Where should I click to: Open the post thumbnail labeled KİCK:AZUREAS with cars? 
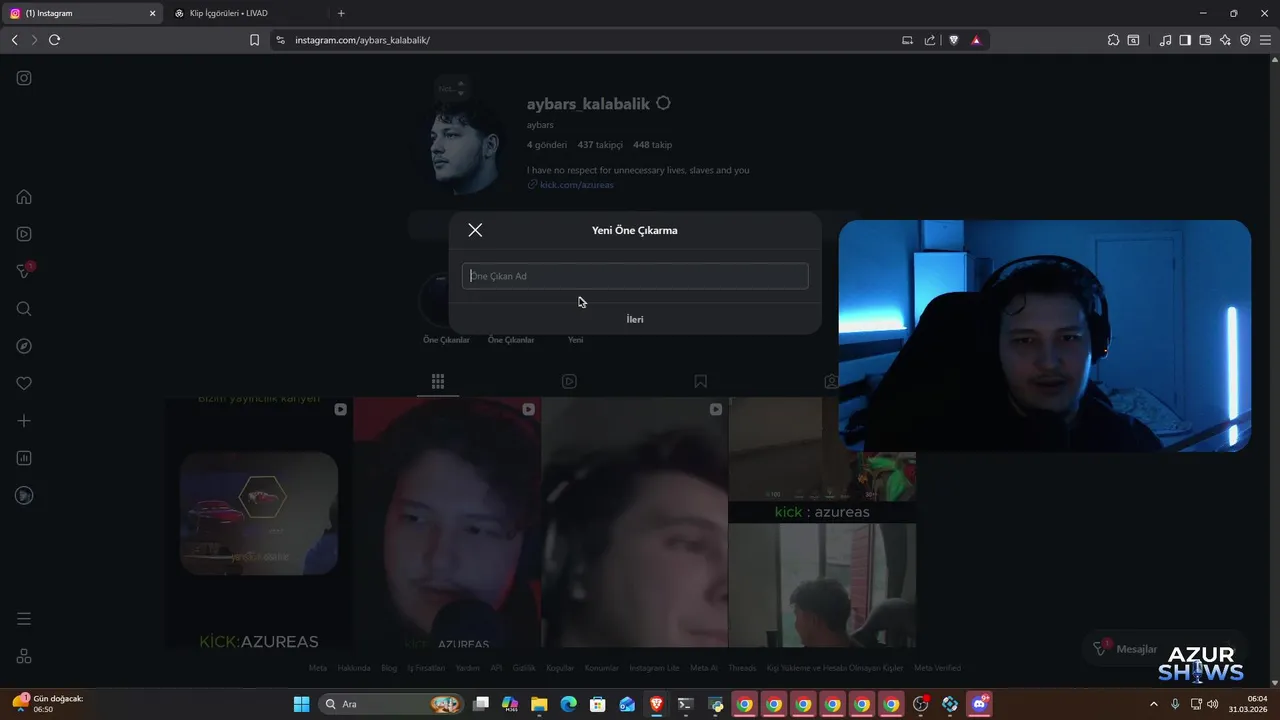pos(259,523)
